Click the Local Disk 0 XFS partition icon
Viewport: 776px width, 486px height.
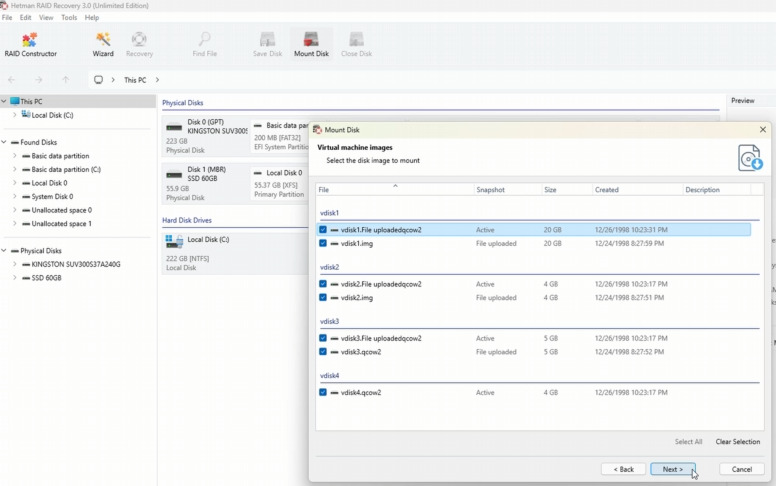click(257, 173)
